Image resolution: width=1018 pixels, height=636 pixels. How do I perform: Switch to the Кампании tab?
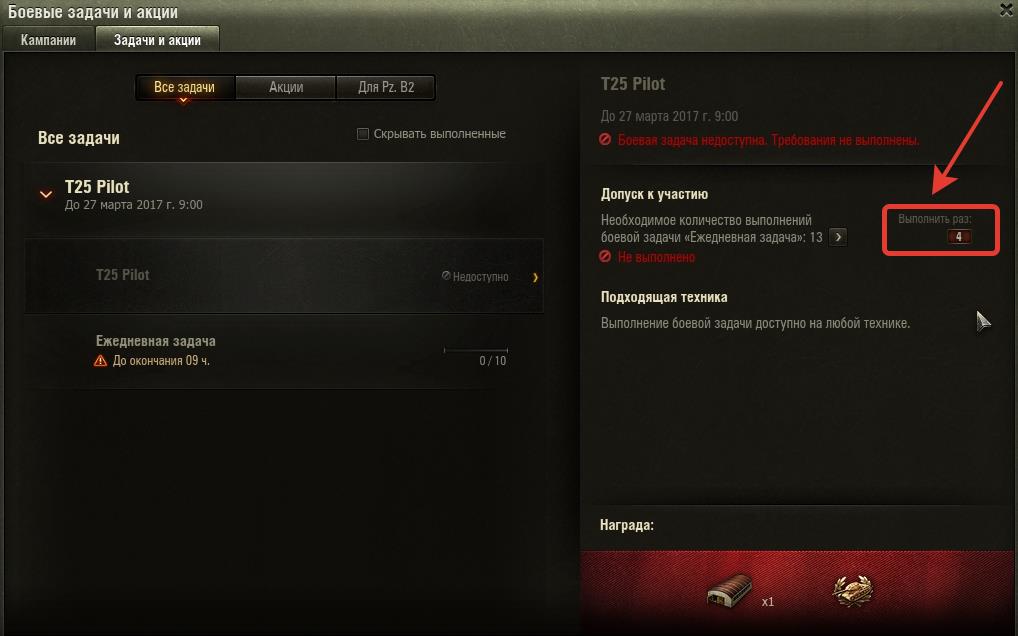pyautogui.click(x=48, y=40)
